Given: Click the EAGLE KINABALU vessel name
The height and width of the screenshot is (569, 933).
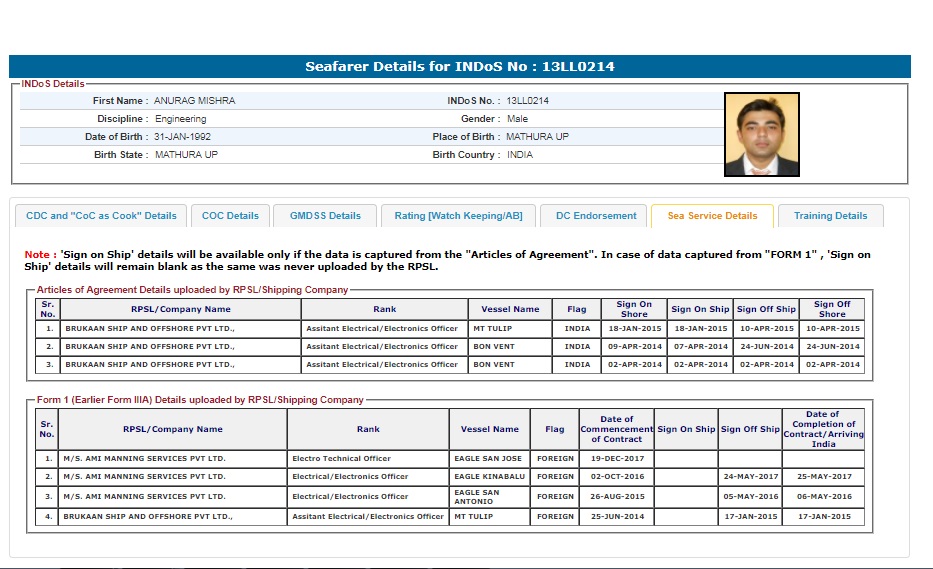Looking at the screenshot, I should click(x=488, y=477).
